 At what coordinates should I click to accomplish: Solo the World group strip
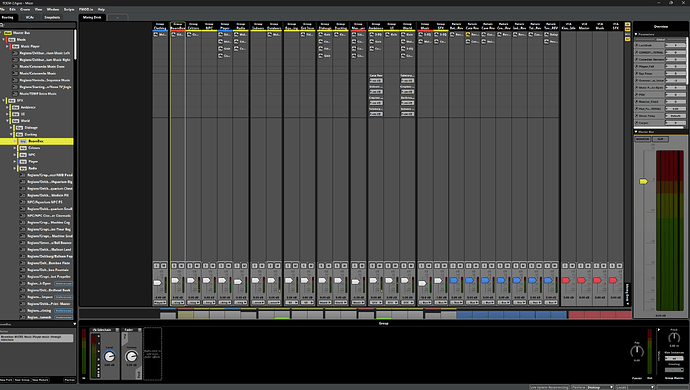tap(404, 265)
